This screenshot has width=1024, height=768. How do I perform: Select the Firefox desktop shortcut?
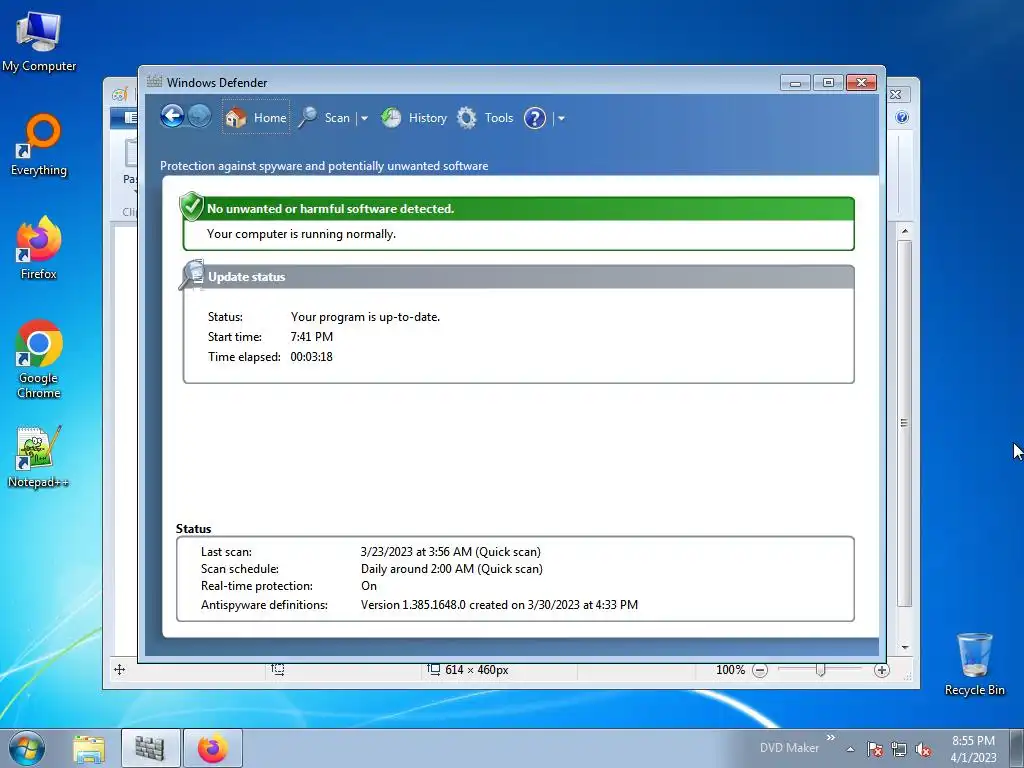[x=39, y=248]
